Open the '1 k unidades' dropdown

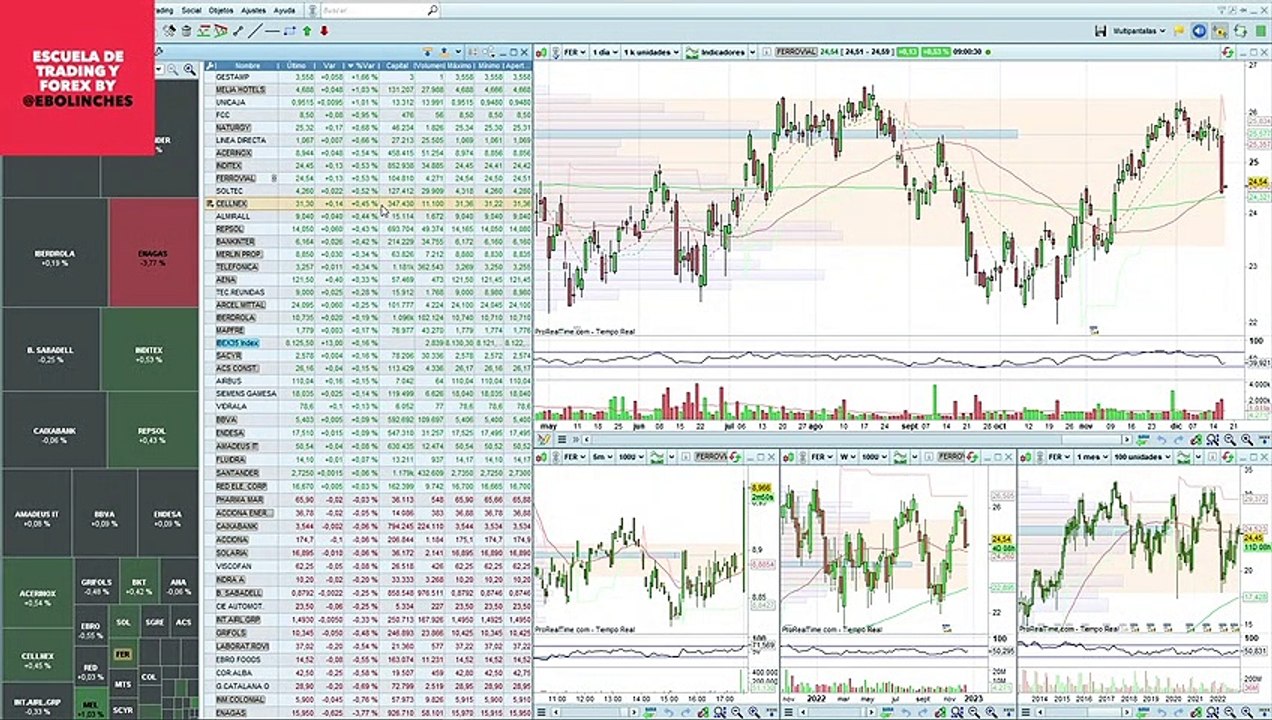651,52
